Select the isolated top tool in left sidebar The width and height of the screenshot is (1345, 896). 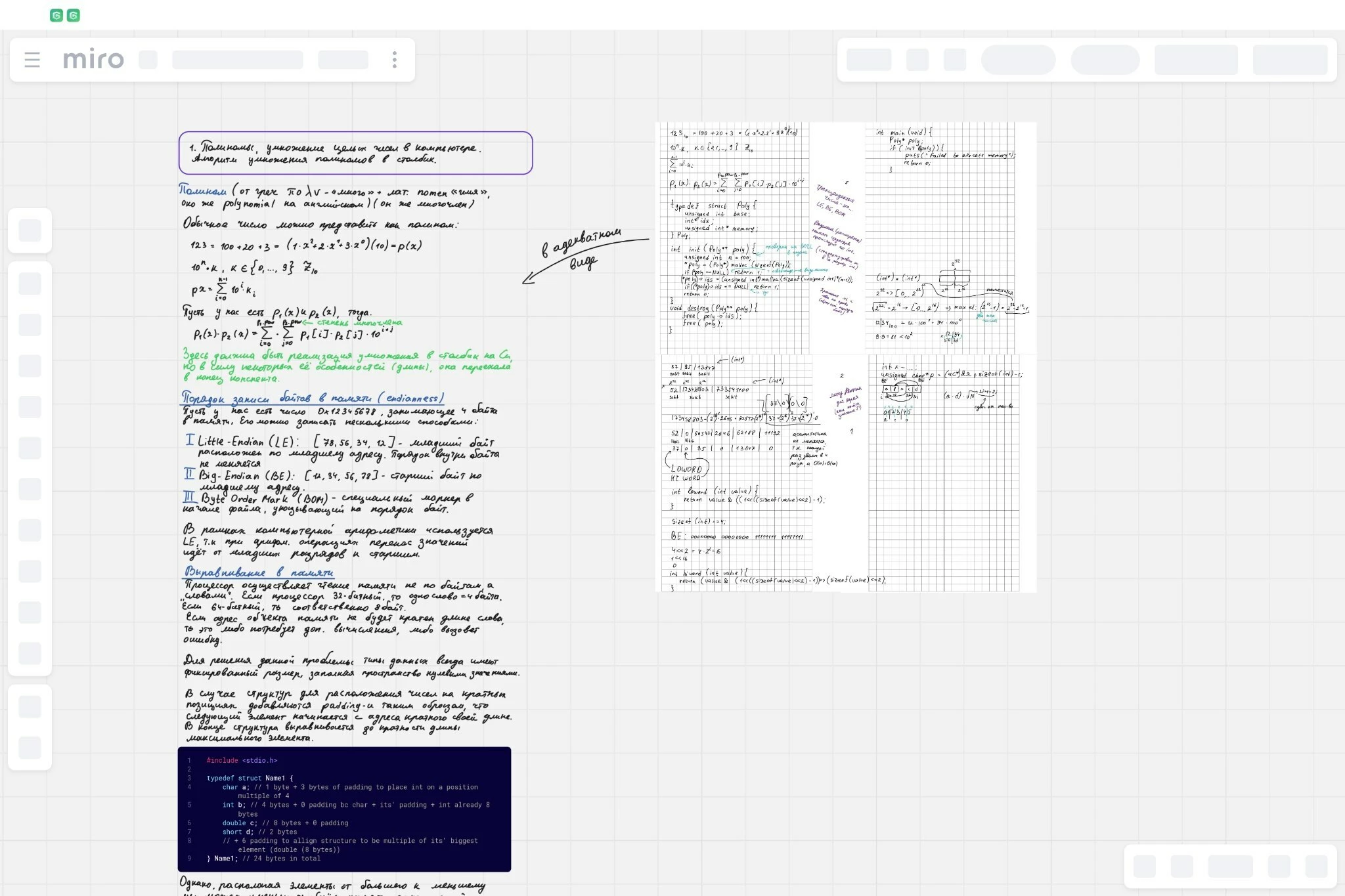30,231
